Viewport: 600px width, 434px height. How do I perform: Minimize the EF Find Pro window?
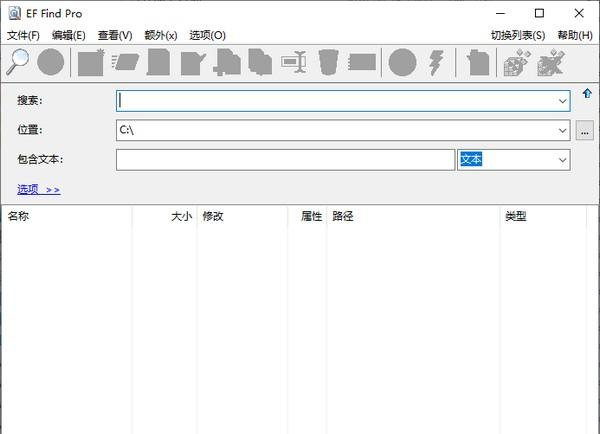tap(501, 13)
